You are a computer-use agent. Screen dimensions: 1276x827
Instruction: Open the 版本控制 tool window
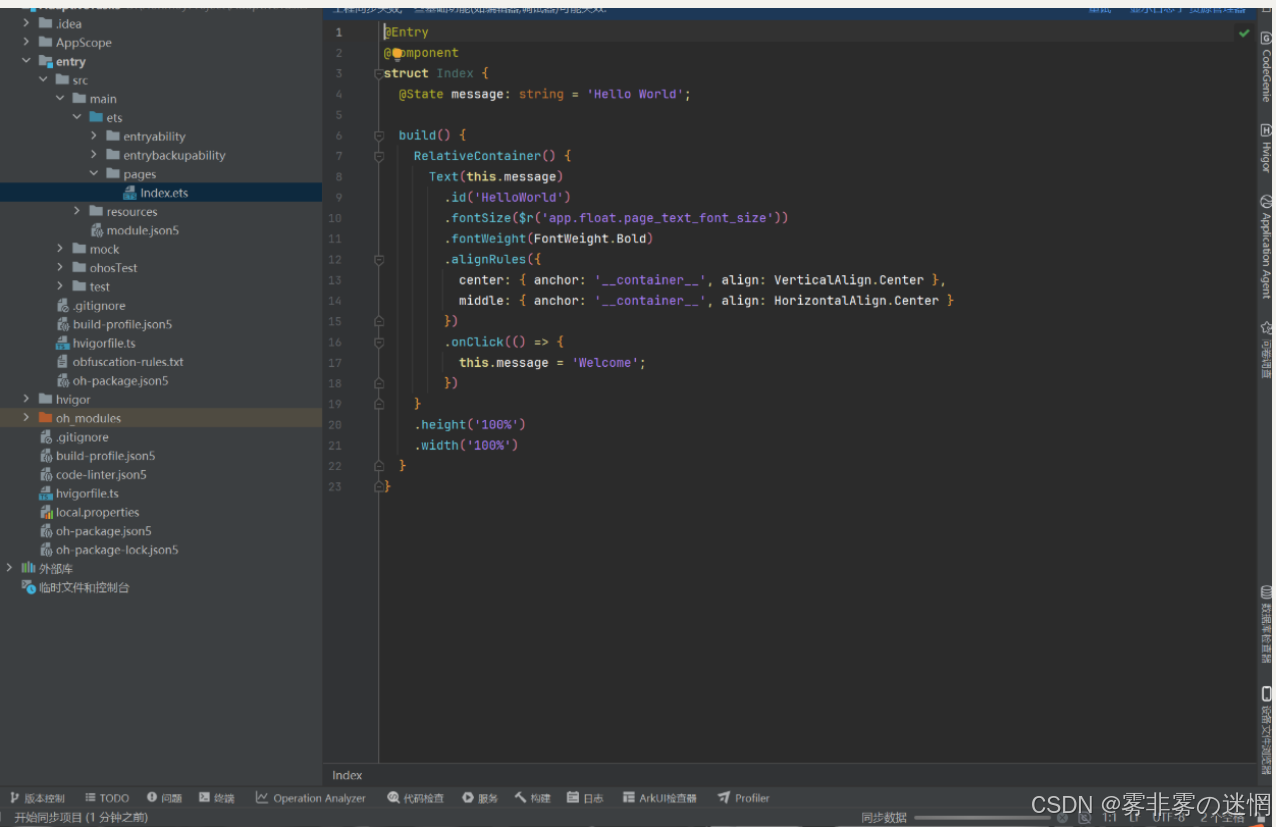37,798
